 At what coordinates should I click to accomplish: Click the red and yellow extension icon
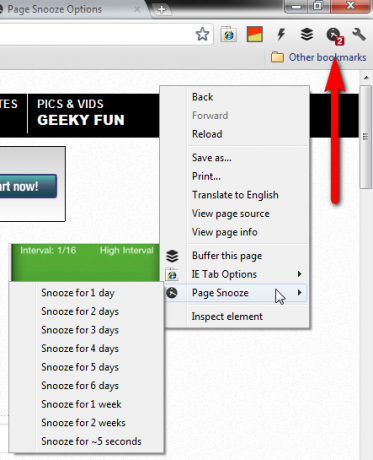click(255, 34)
